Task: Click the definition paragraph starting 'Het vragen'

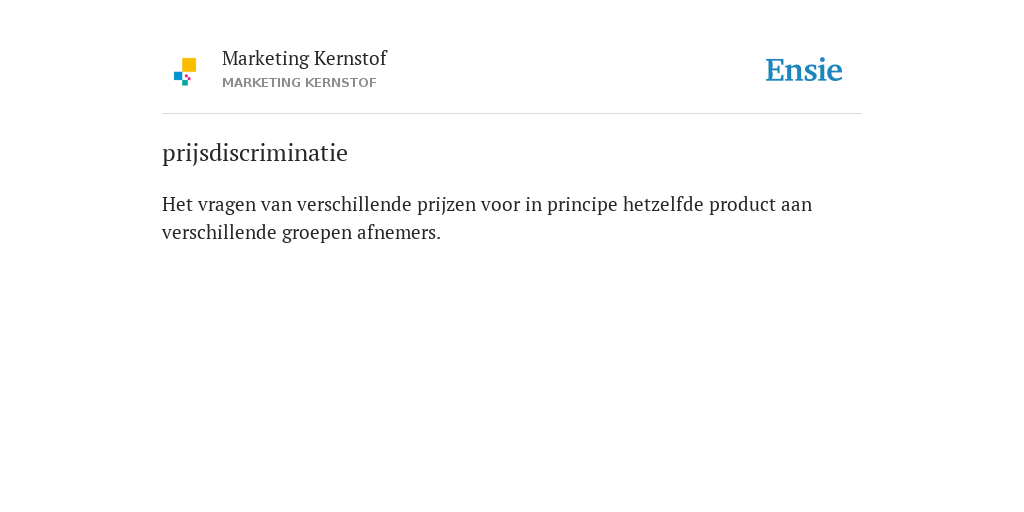Action: (487, 218)
